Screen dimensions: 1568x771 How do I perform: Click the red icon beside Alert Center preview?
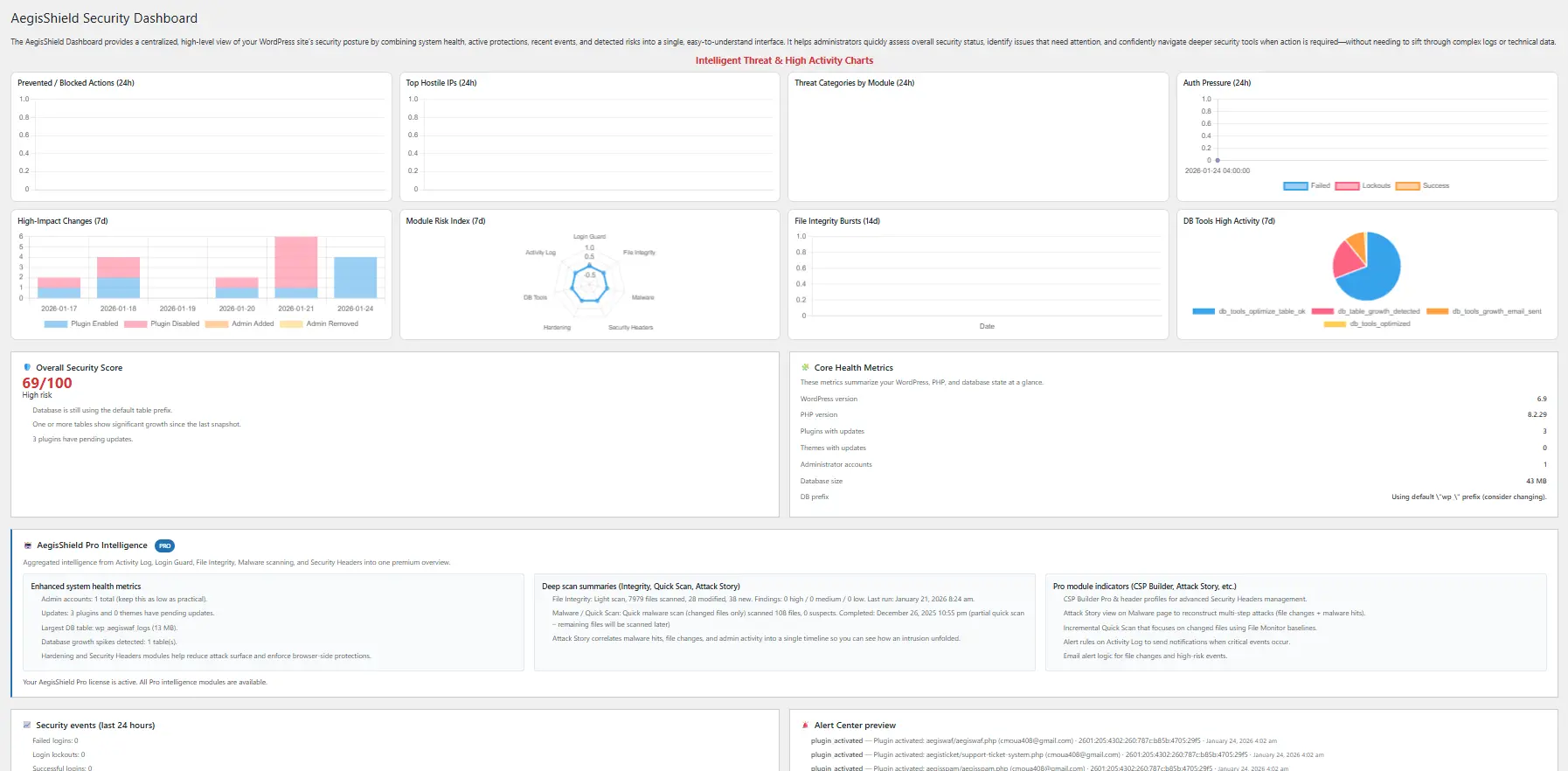click(x=805, y=726)
